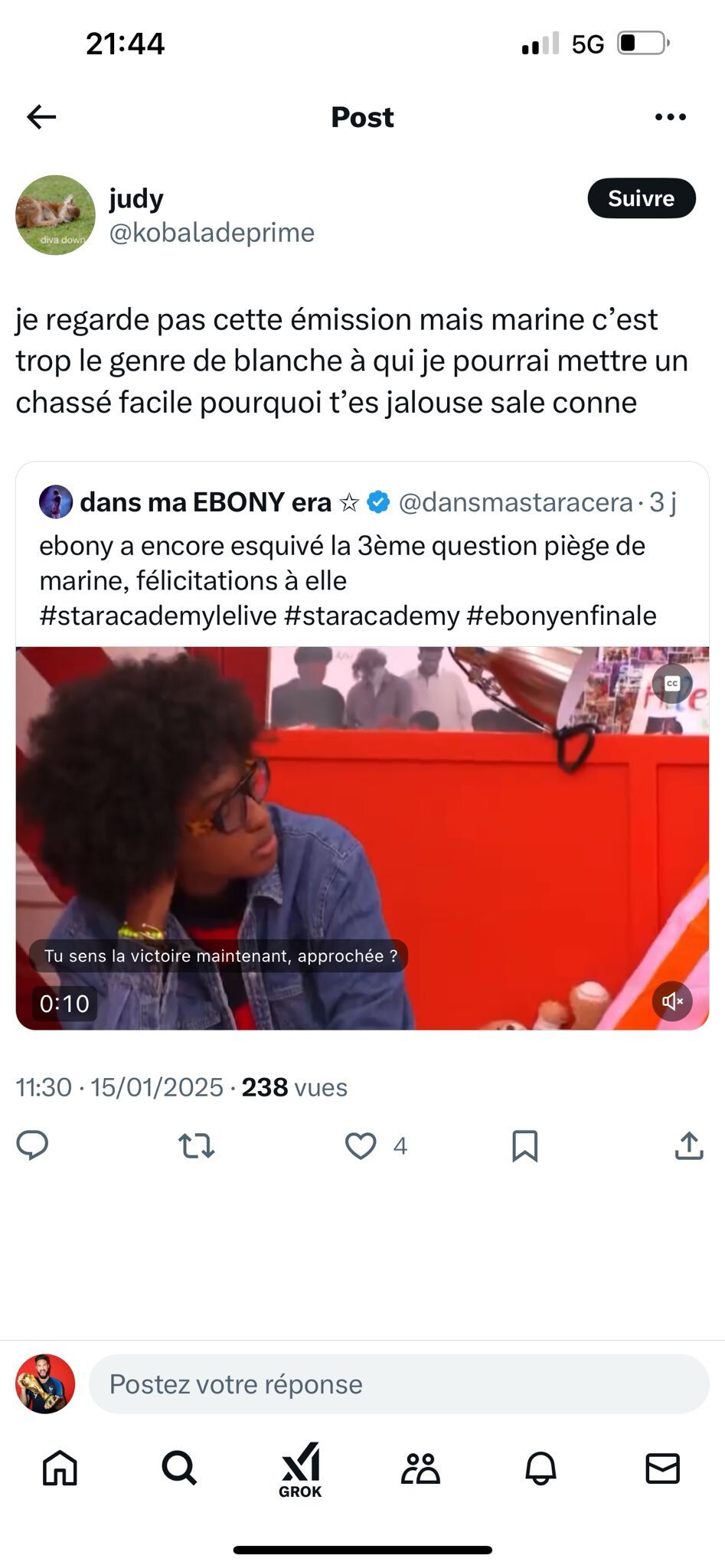This screenshot has height=1568, width=725.
Task: Go back using the arrow icon
Action: (x=41, y=117)
